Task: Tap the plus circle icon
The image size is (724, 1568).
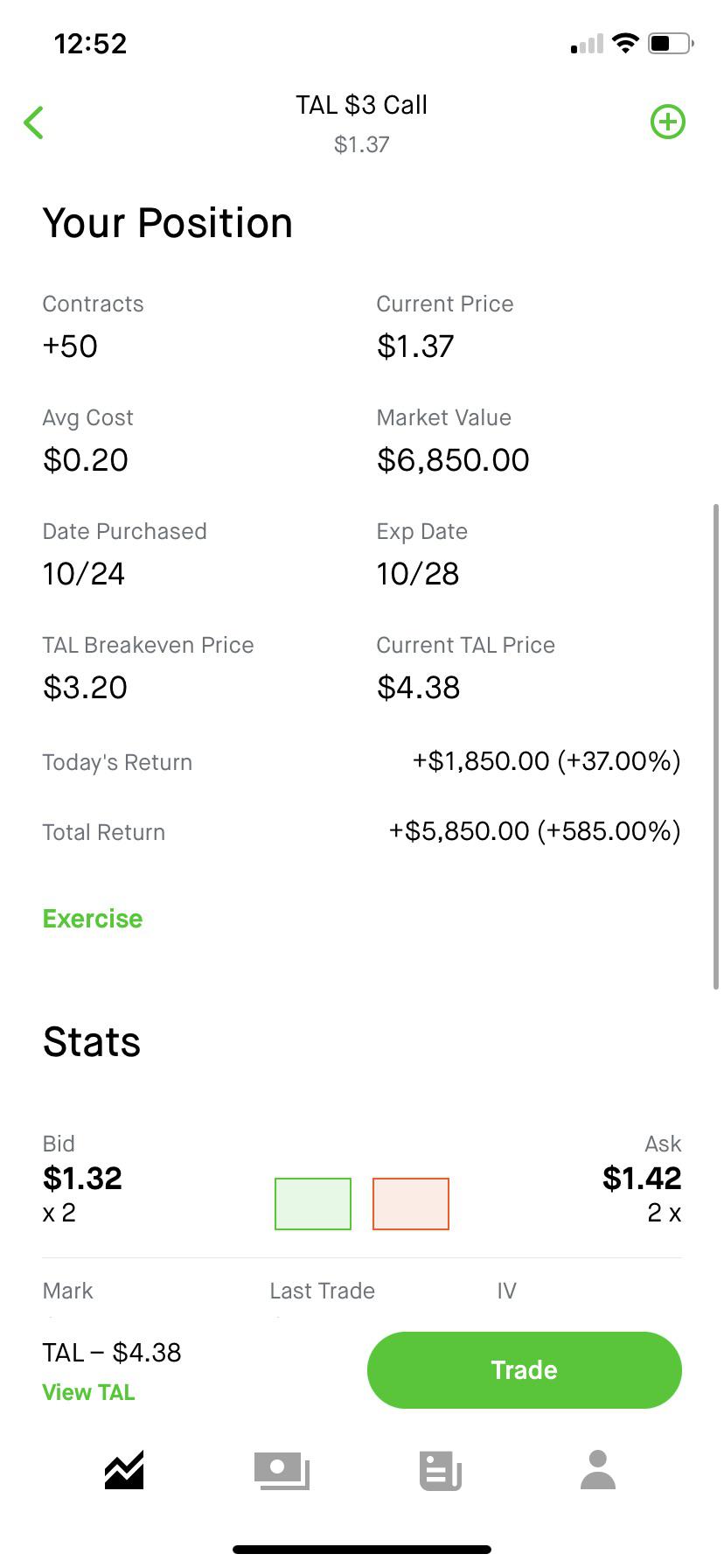Action: pos(668,122)
